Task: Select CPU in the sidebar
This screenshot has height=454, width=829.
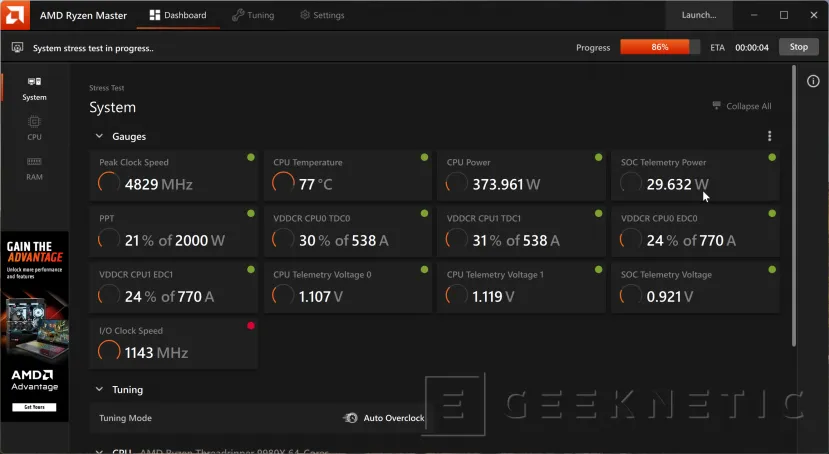Action: (x=34, y=128)
